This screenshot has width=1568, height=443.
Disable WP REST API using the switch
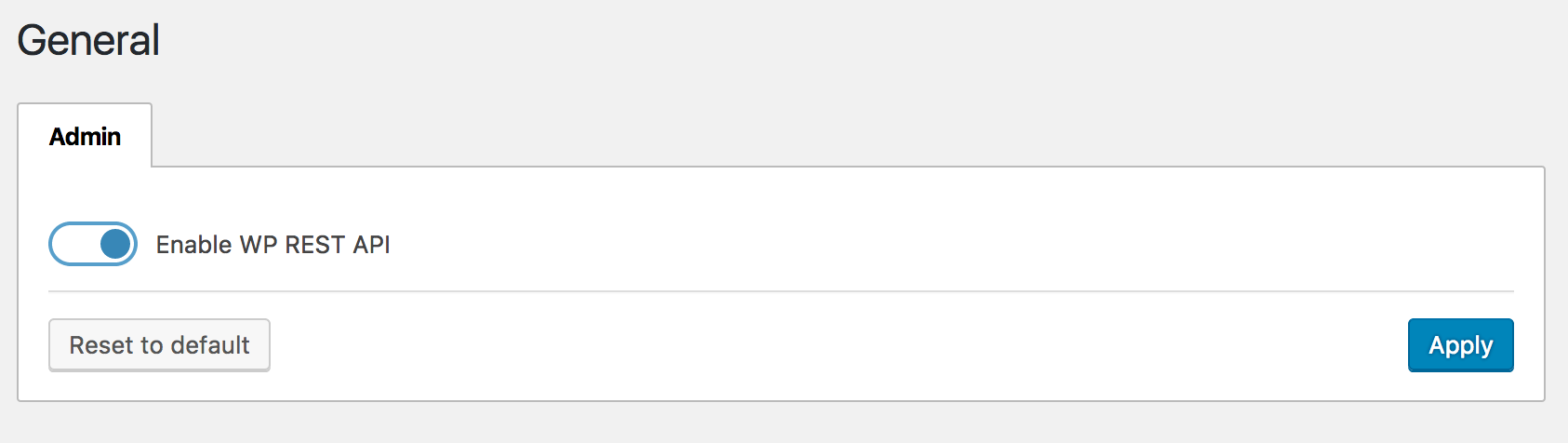point(93,244)
